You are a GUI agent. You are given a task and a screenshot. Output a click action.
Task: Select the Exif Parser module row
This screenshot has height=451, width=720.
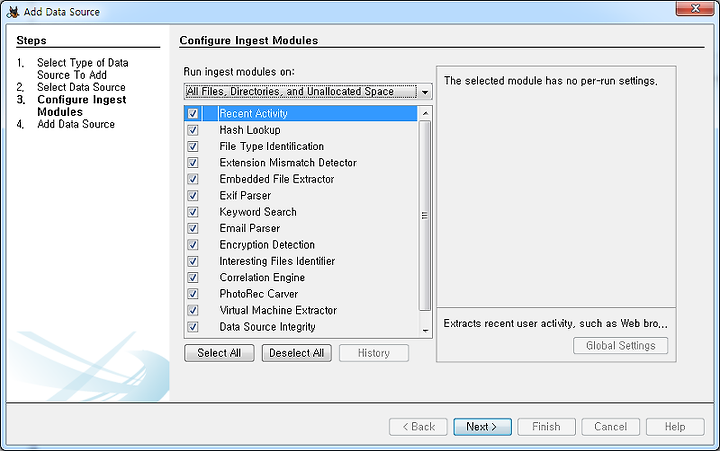click(x=301, y=196)
